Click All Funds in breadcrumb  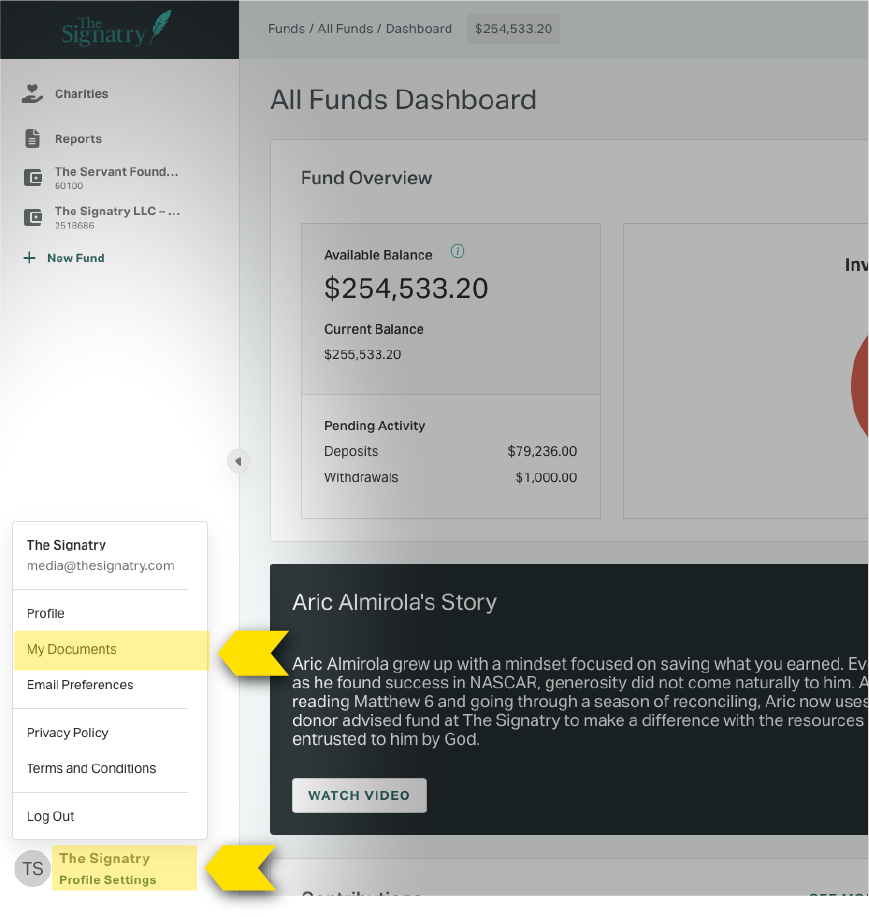coord(345,29)
